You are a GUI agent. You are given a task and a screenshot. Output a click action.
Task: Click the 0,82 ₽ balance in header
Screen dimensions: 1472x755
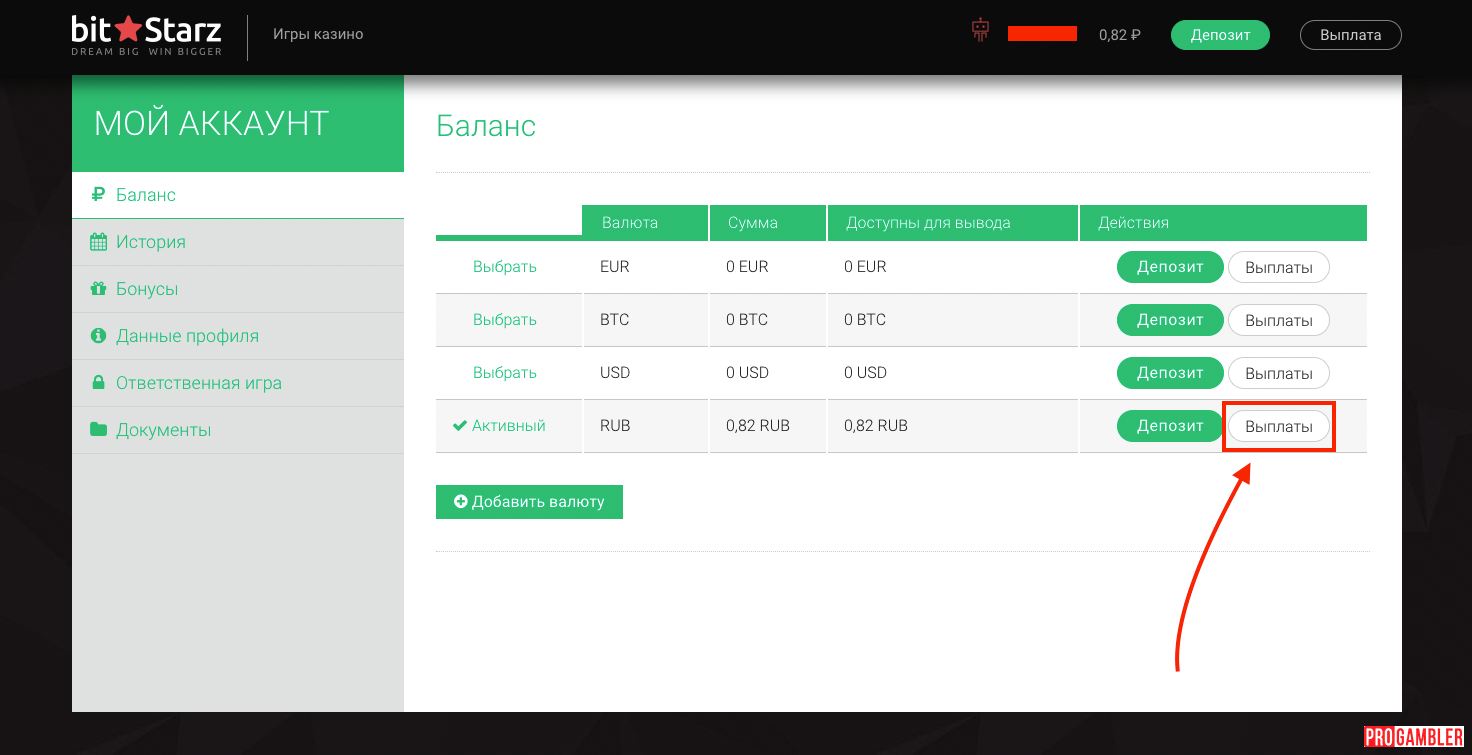click(x=1119, y=35)
